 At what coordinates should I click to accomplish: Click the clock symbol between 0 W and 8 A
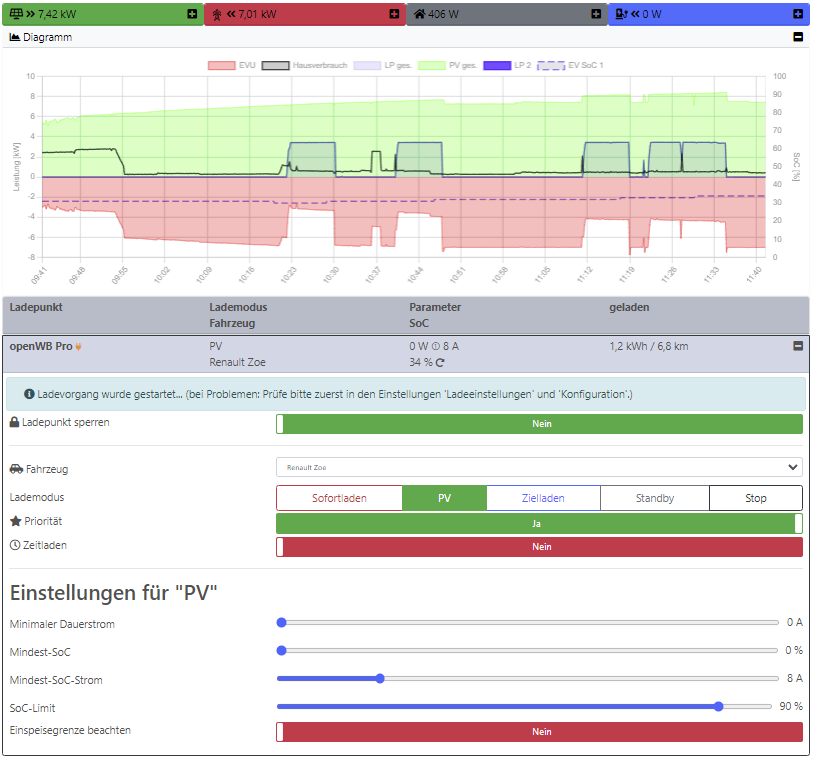pyautogui.click(x=436, y=346)
